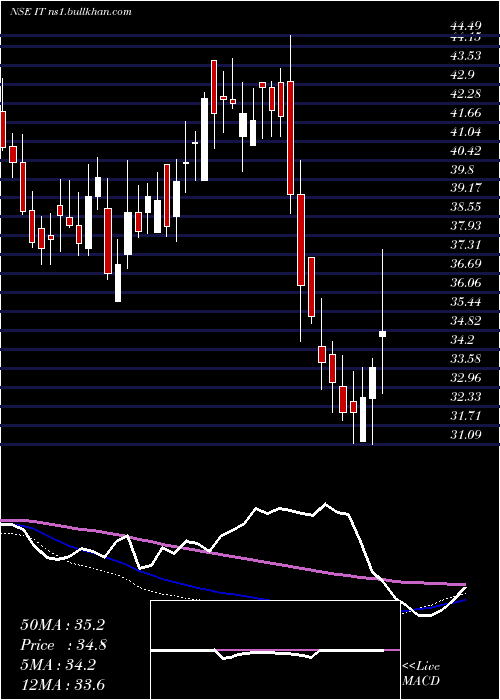This screenshot has width=500, height=700.
Task: Select the 43.53 price level label
Action: tap(467, 56)
